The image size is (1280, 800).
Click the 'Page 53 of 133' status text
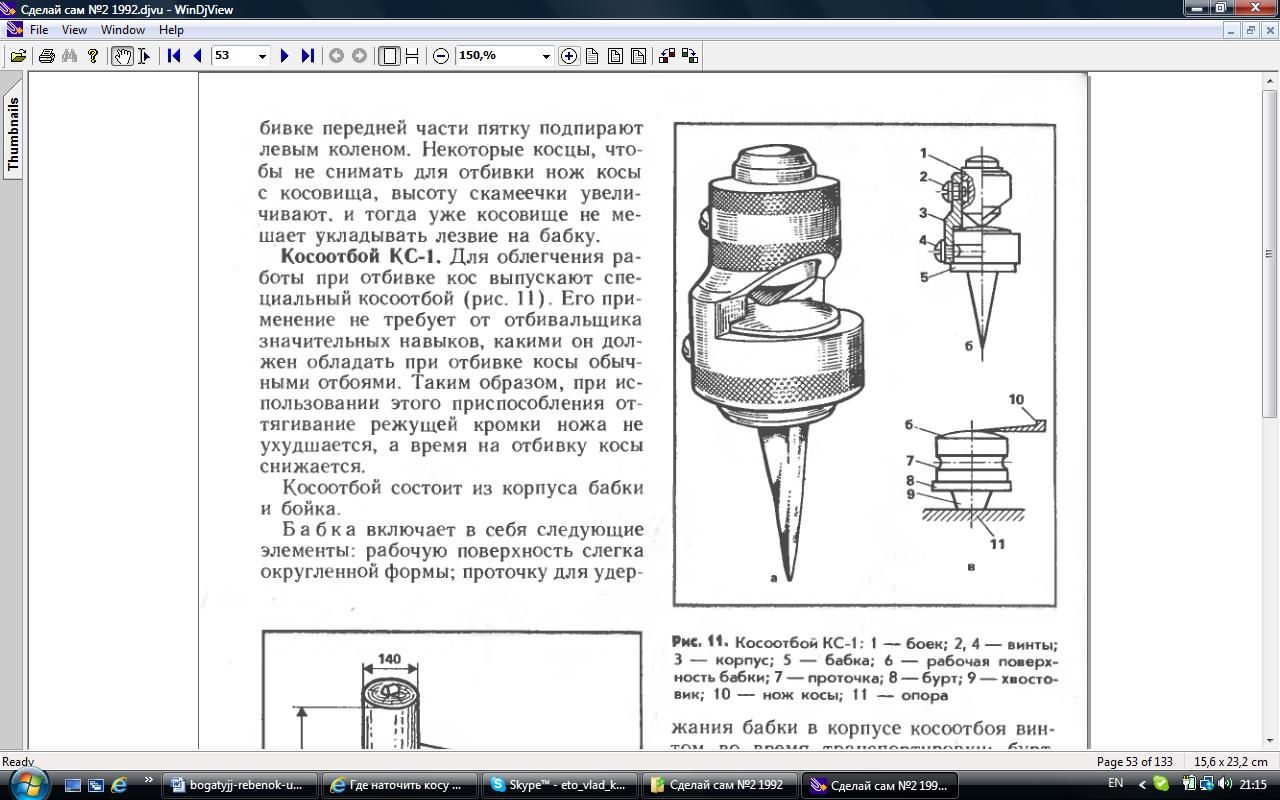tap(1134, 761)
